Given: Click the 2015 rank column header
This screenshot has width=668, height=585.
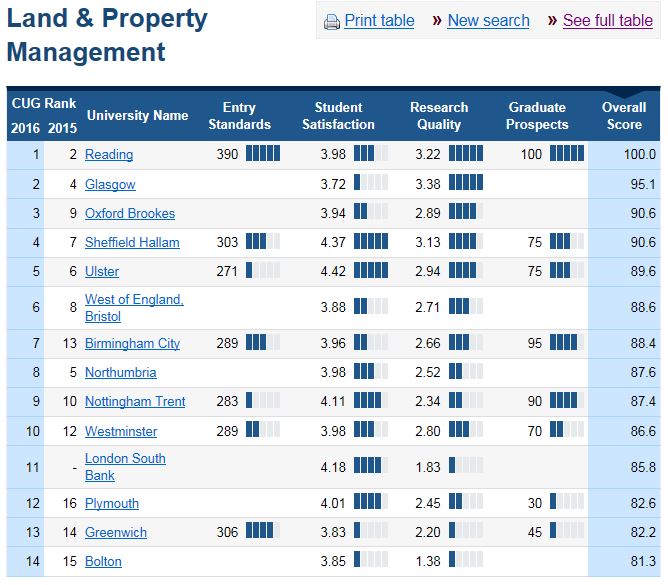Looking at the screenshot, I should (x=62, y=128).
